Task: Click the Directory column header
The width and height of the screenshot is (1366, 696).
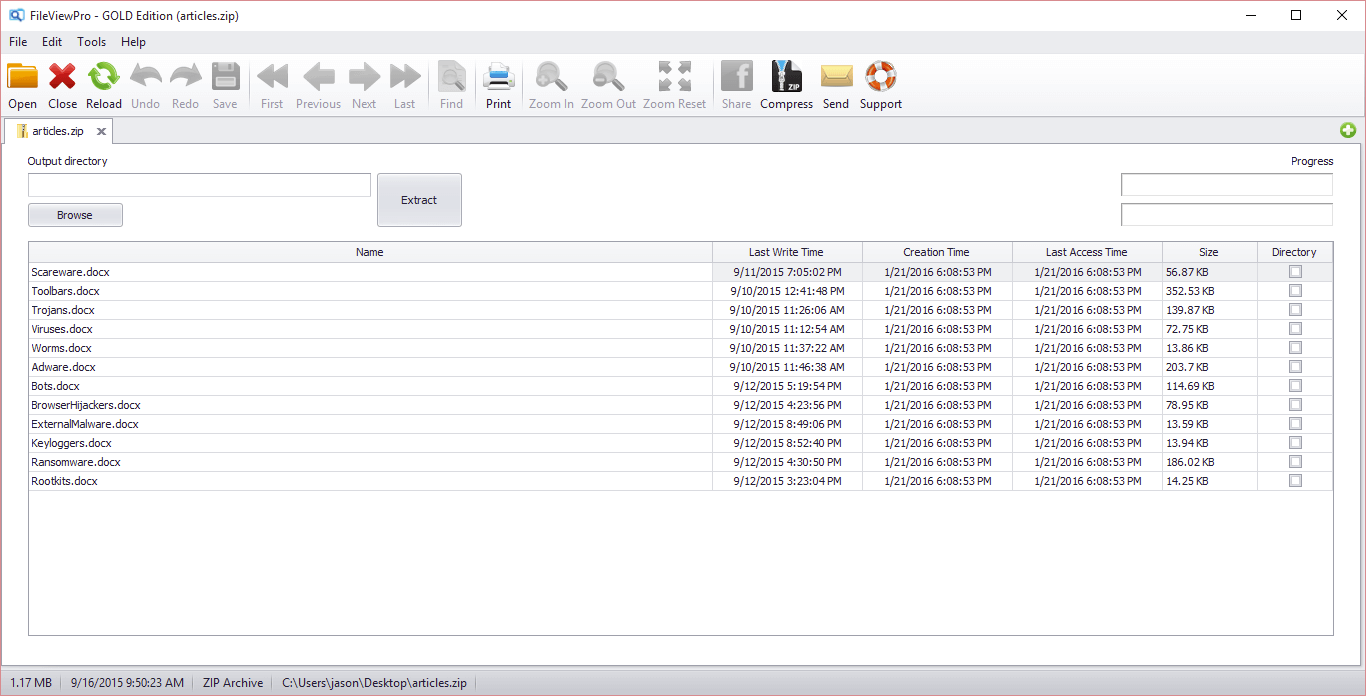Action: tap(1295, 252)
